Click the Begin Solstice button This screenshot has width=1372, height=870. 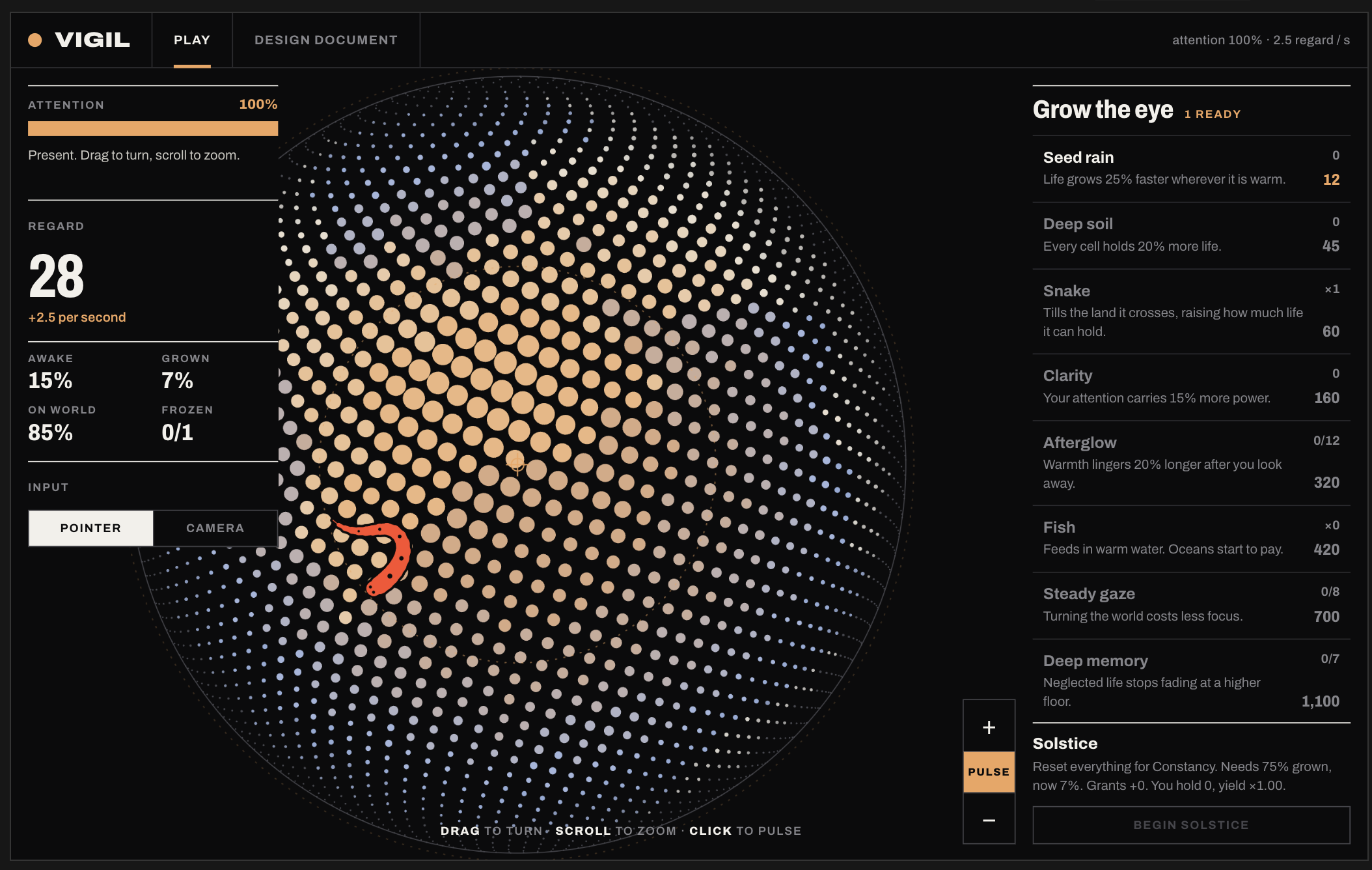click(x=1191, y=825)
